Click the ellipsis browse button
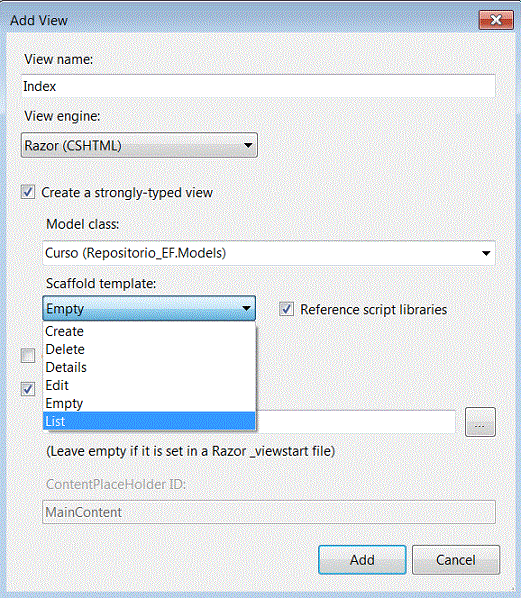Screen dimensions: 521x598 tap(480, 422)
